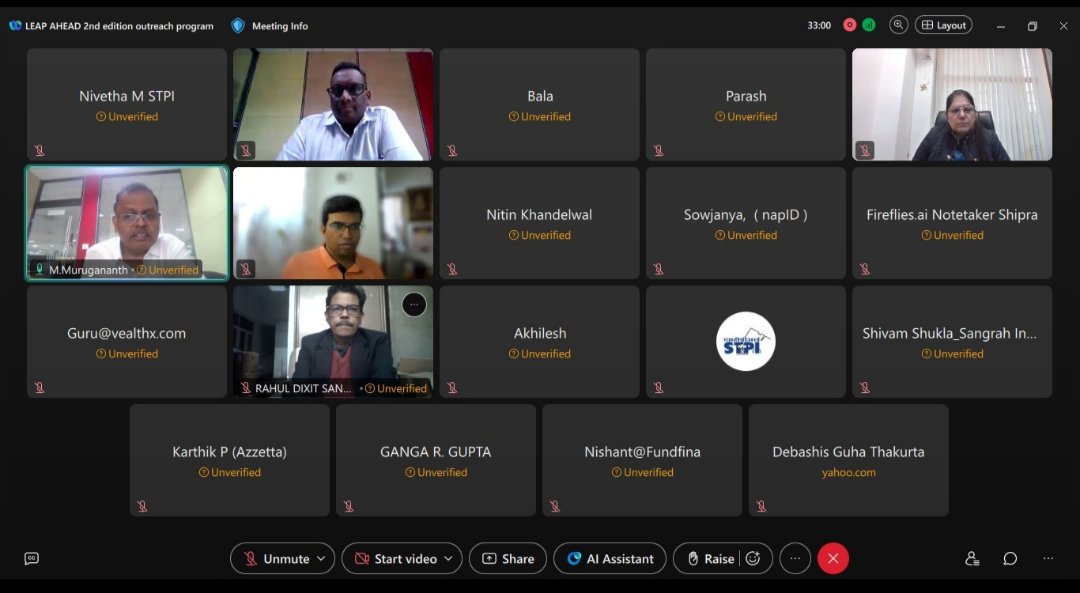Click muted mic icon on Shivam Shukla tile
1080x593 pixels.
pos(865,388)
